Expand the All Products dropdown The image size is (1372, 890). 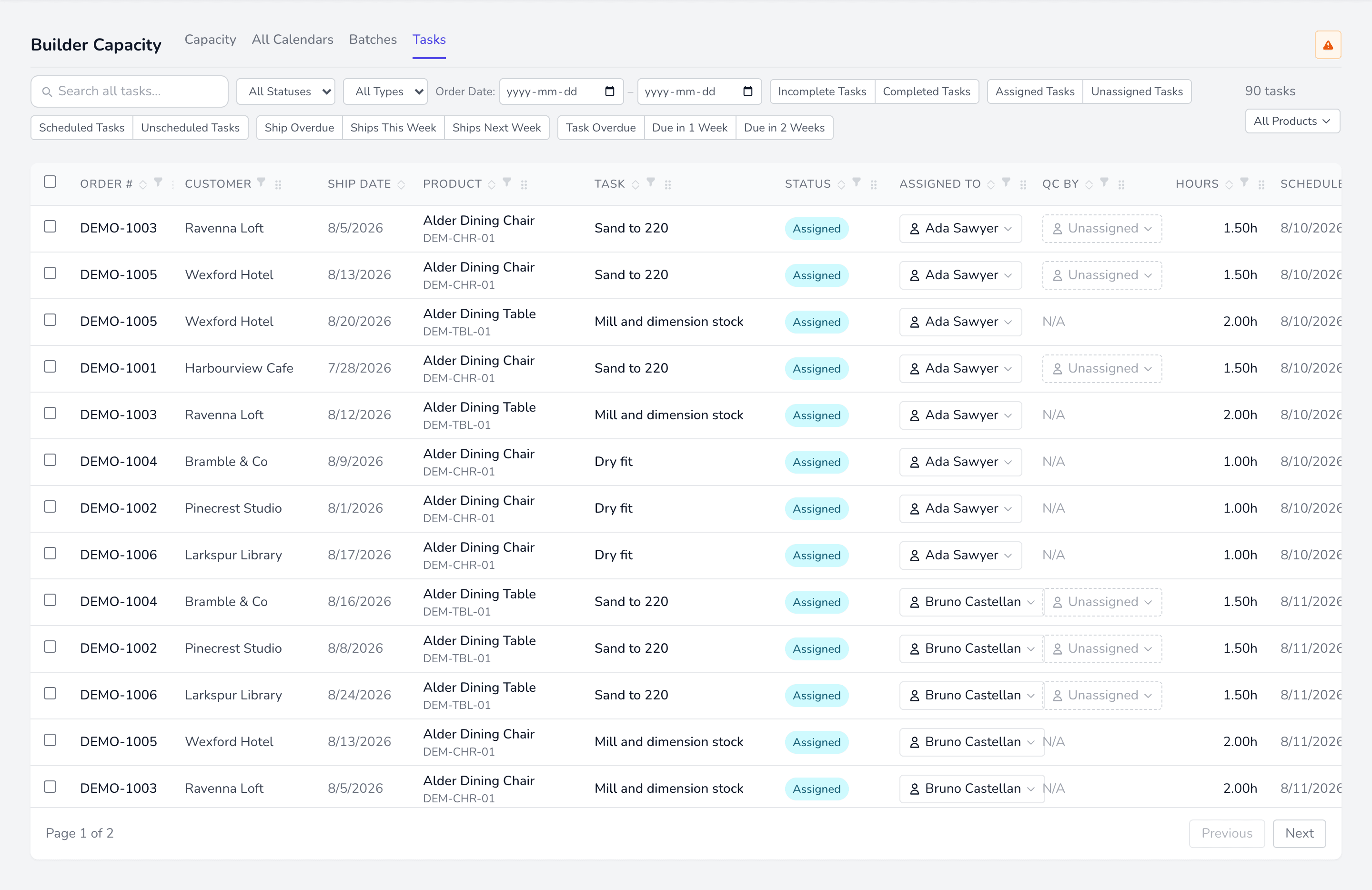tap(1292, 121)
